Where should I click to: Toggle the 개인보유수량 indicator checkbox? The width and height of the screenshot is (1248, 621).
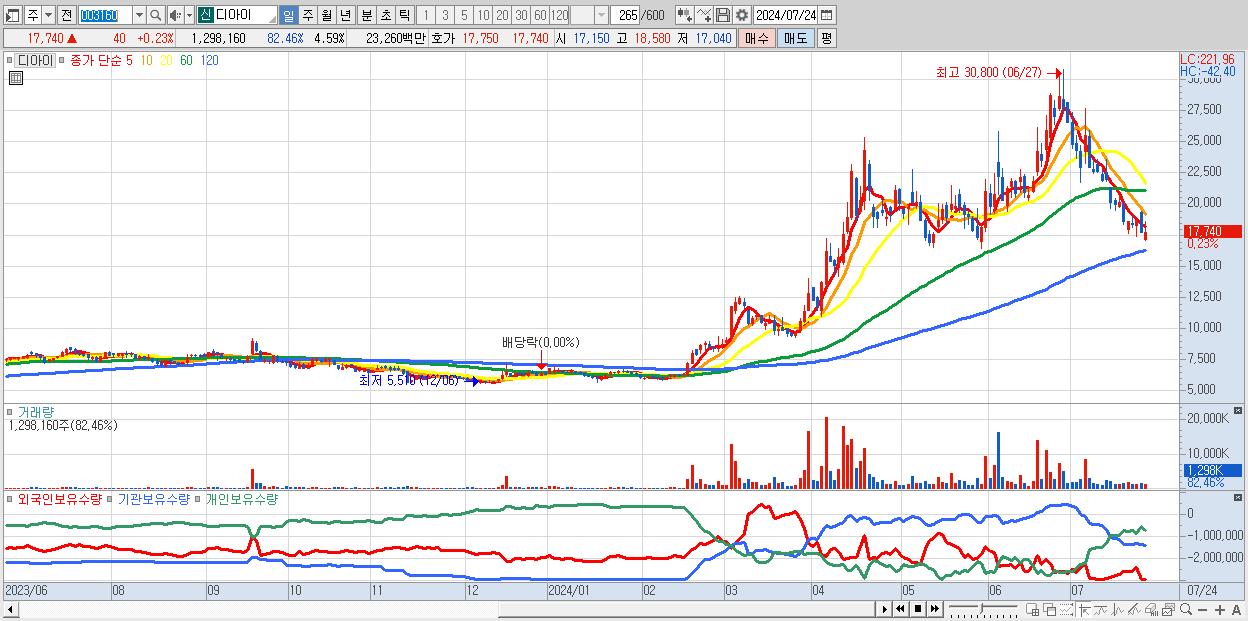coord(198,498)
